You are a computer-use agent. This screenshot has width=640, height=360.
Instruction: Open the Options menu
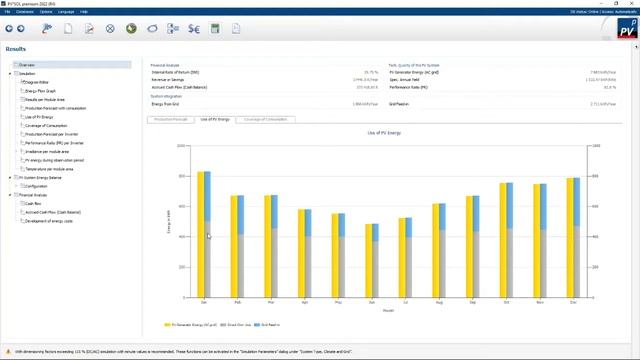46,12
